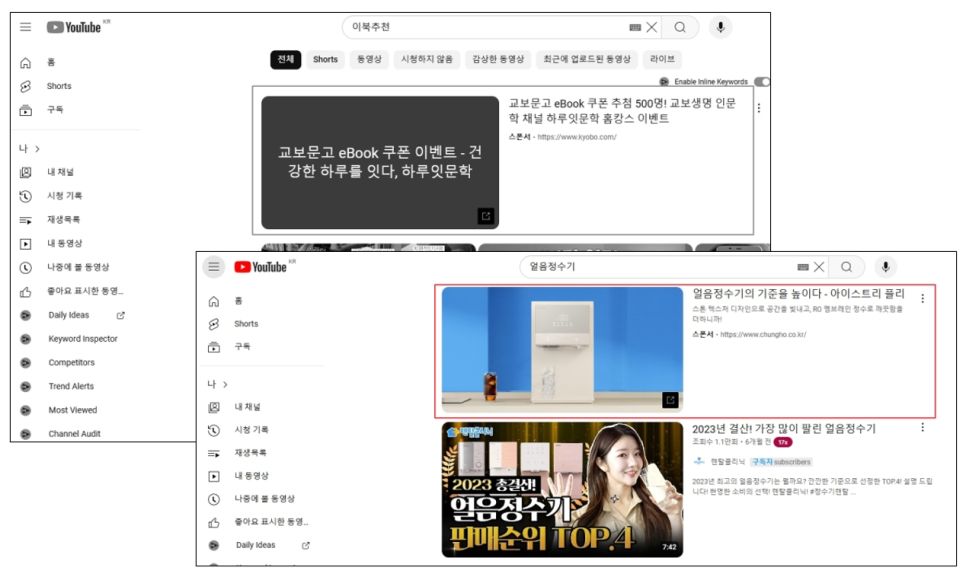Open water purifier ad thumbnail
Image resolution: width=966 pixels, height=577 pixels.
[x=562, y=350]
